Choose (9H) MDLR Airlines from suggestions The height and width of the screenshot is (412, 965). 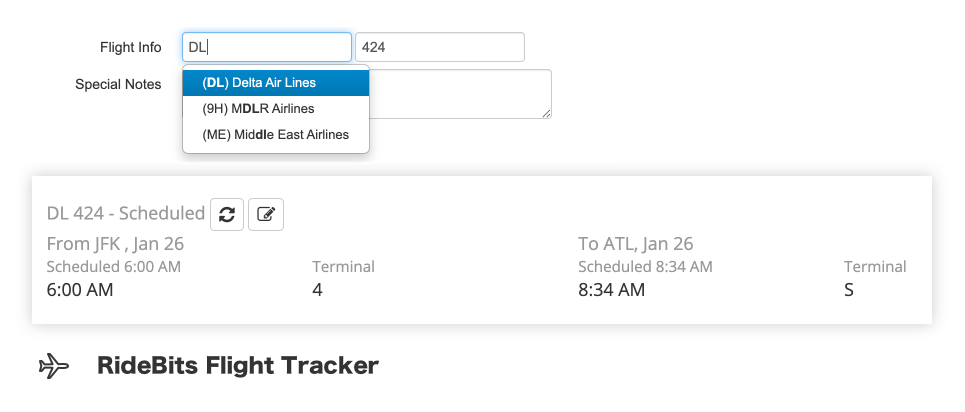coord(276,109)
